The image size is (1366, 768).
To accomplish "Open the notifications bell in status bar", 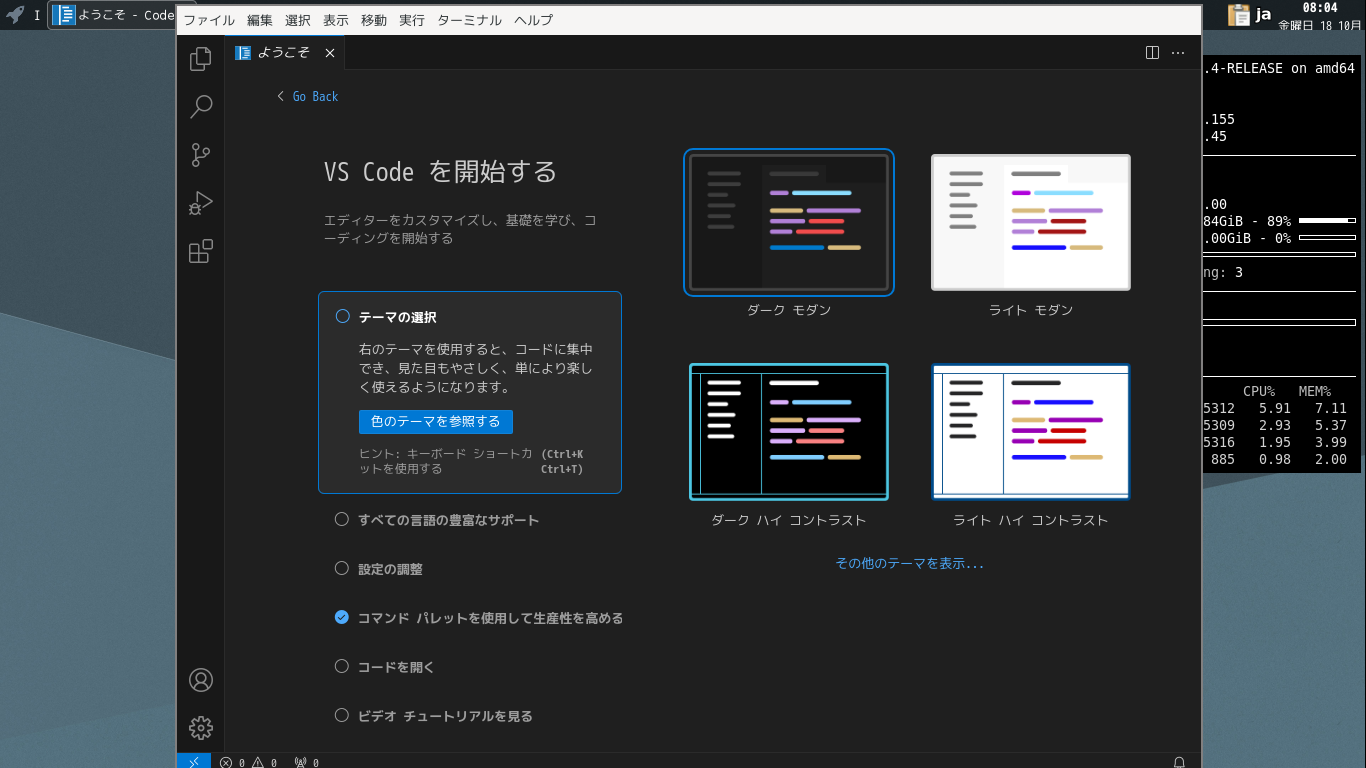I will [x=1180, y=762].
